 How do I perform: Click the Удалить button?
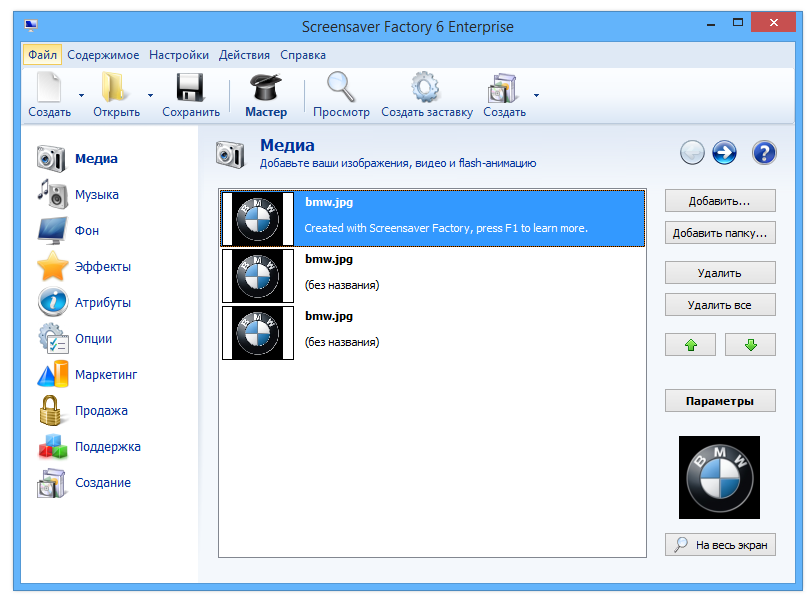(720, 273)
